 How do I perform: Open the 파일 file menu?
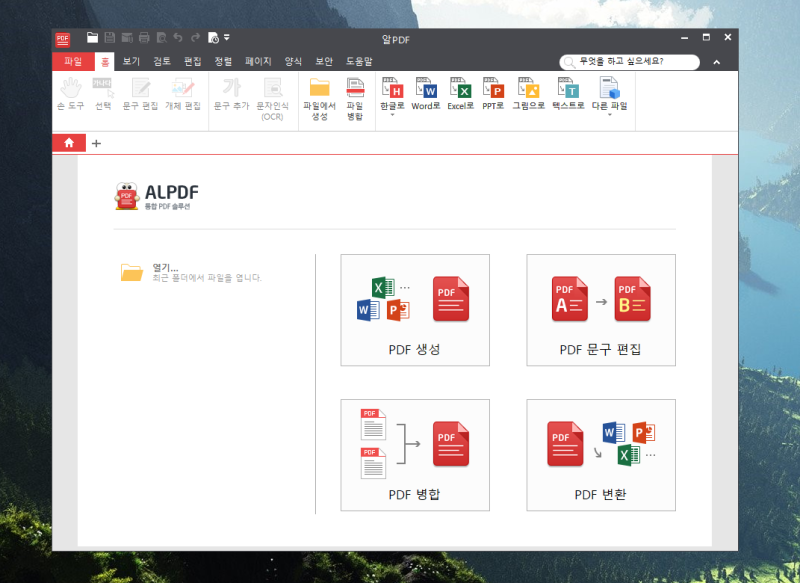73,62
